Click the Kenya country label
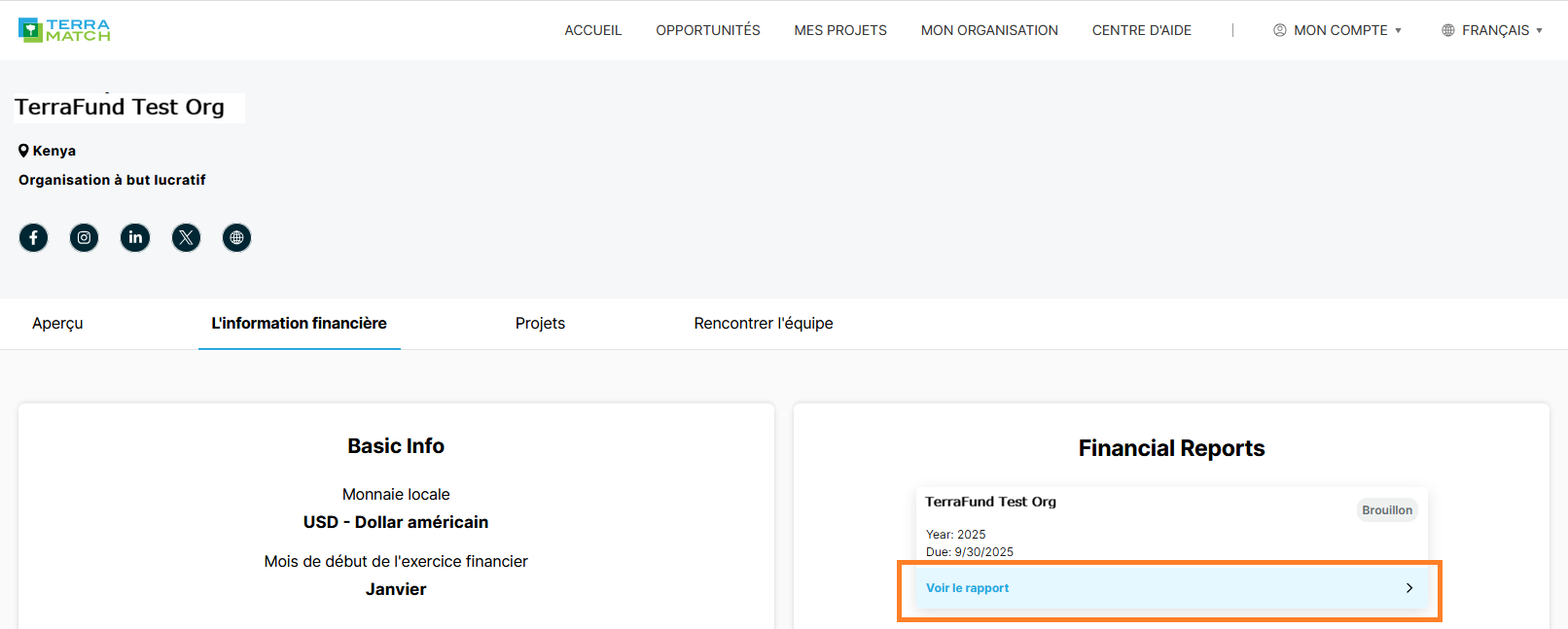This screenshot has width=1568, height=629. click(x=54, y=151)
